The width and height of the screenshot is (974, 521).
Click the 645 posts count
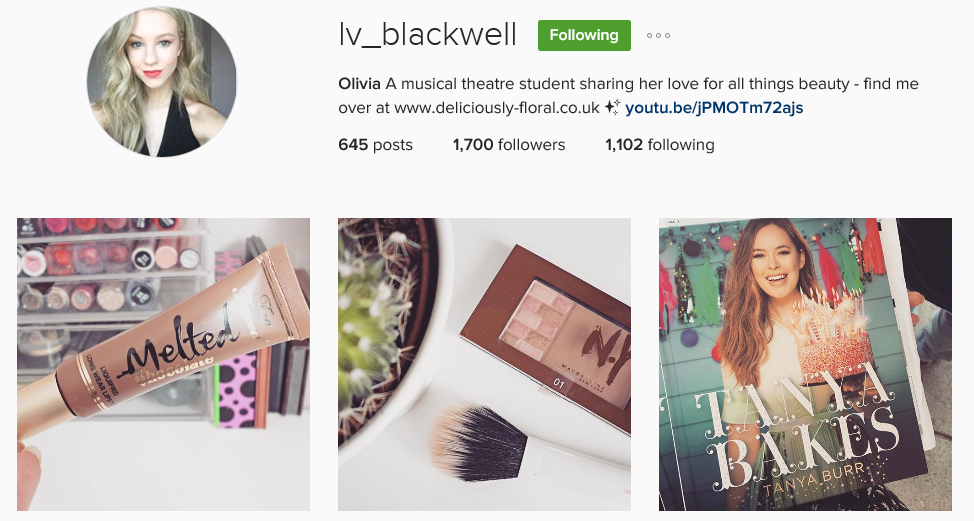[x=375, y=145]
